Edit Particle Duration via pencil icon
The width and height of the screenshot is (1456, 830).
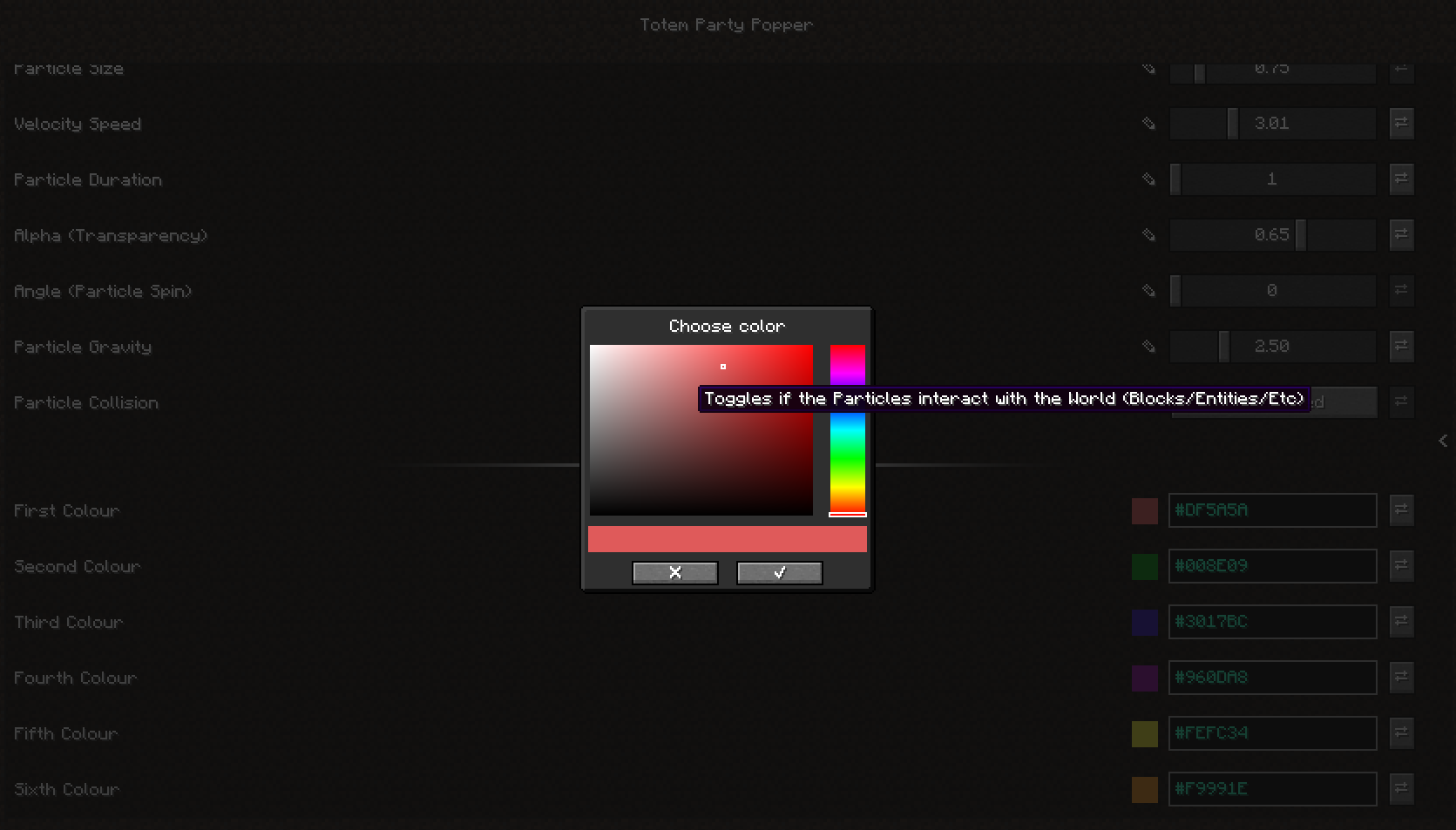click(x=1148, y=179)
